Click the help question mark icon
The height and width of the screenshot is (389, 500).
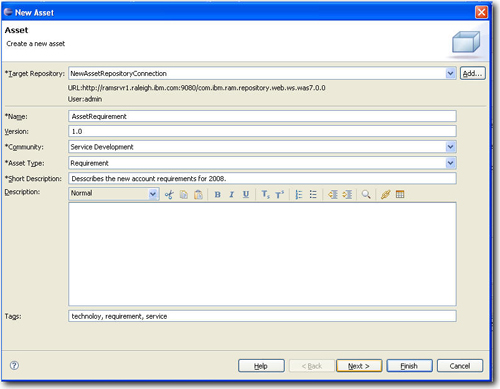click(14, 365)
